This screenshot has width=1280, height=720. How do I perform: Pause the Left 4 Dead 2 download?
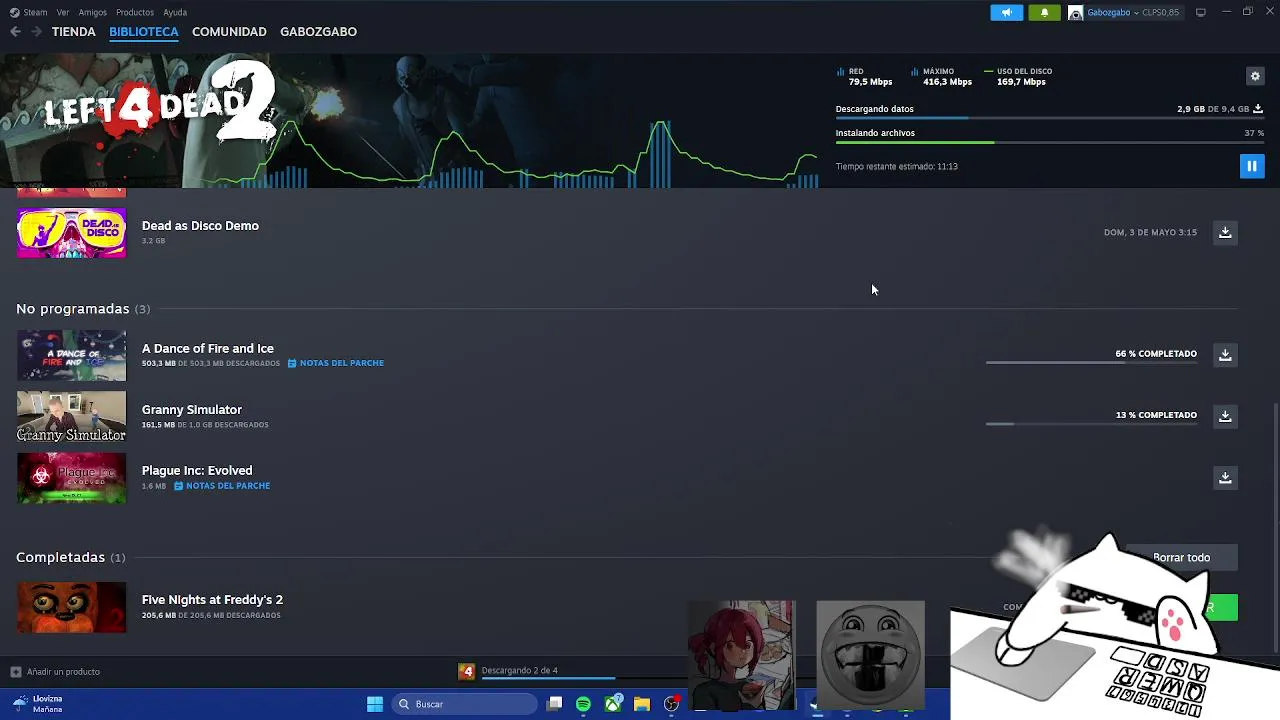[1251, 166]
